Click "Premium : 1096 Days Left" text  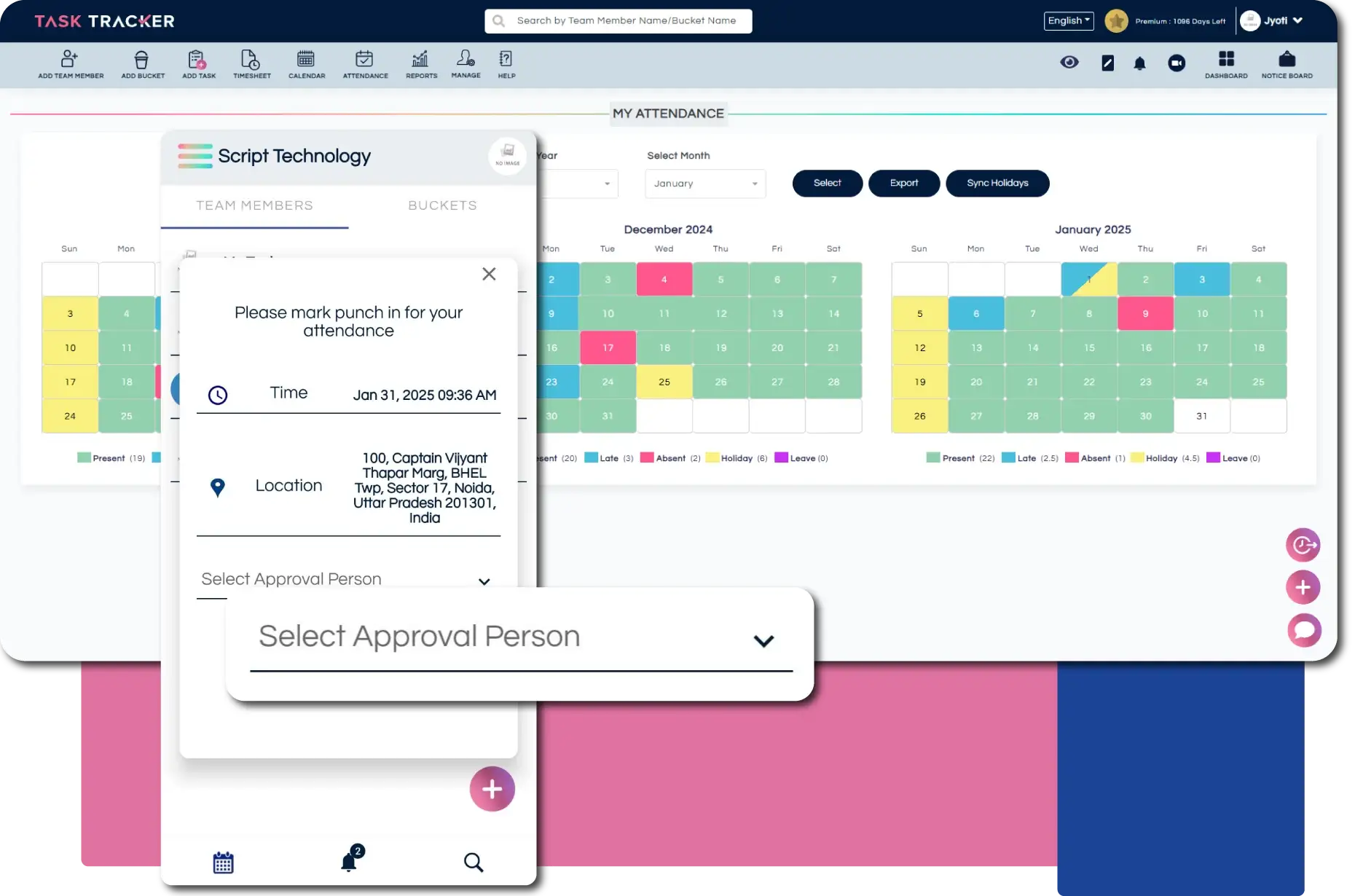(x=1179, y=21)
